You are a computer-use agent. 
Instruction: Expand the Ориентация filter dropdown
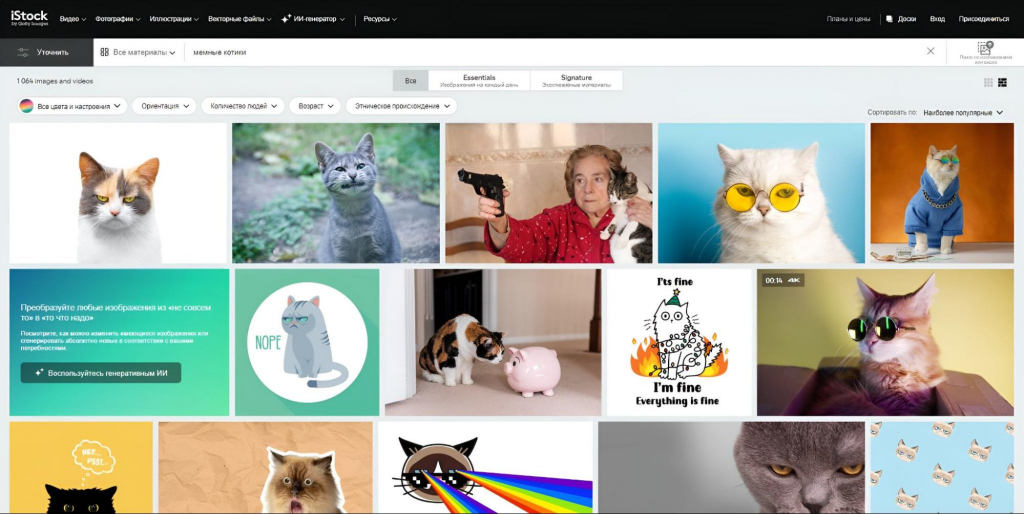164,106
